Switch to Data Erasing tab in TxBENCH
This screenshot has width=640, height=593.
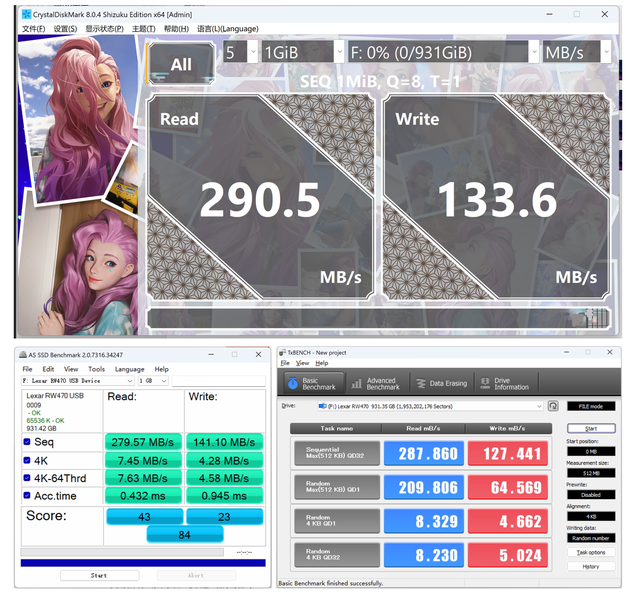pos(442,383)
